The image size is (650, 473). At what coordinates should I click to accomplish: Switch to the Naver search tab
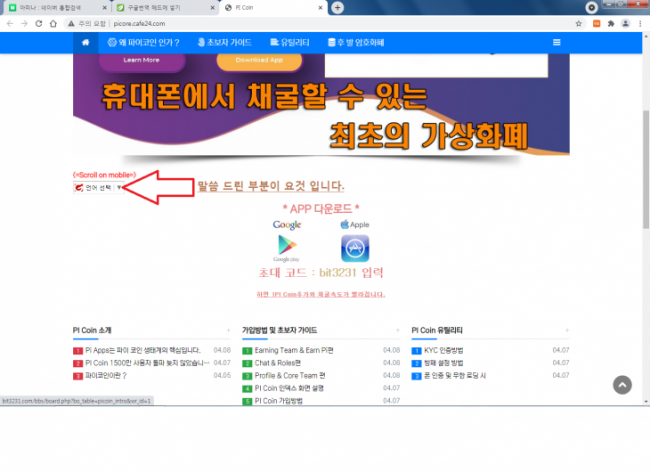tap(56, 7)
